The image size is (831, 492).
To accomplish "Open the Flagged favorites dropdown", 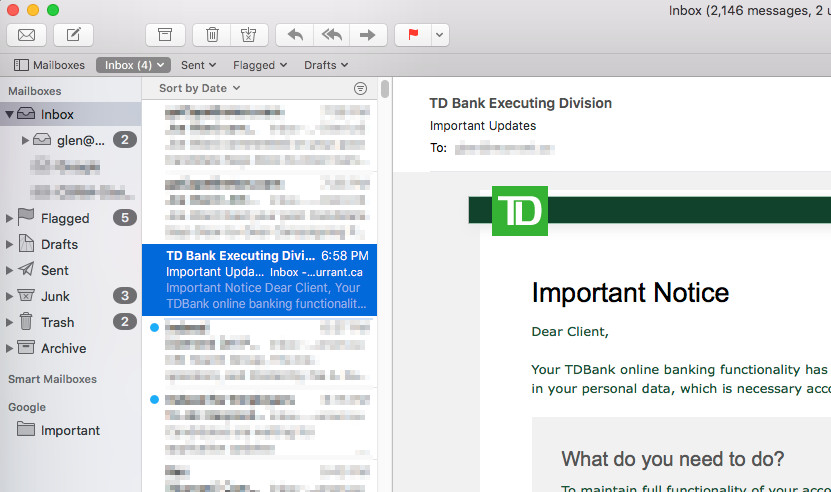I will 260,65.
